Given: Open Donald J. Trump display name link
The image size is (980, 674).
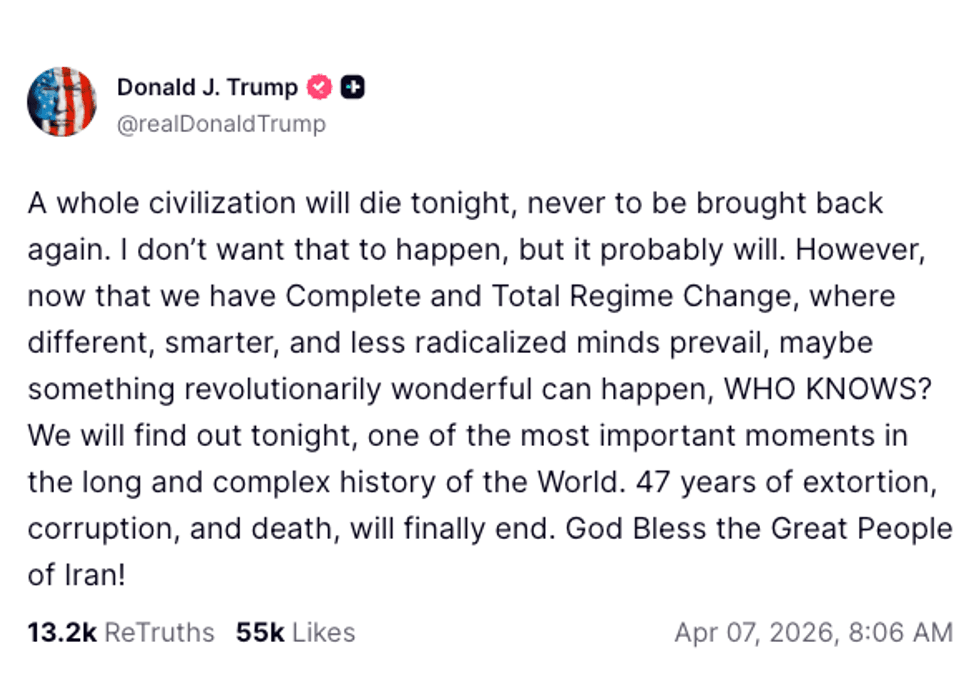Looking at the screenshot, I should [207, 88].
